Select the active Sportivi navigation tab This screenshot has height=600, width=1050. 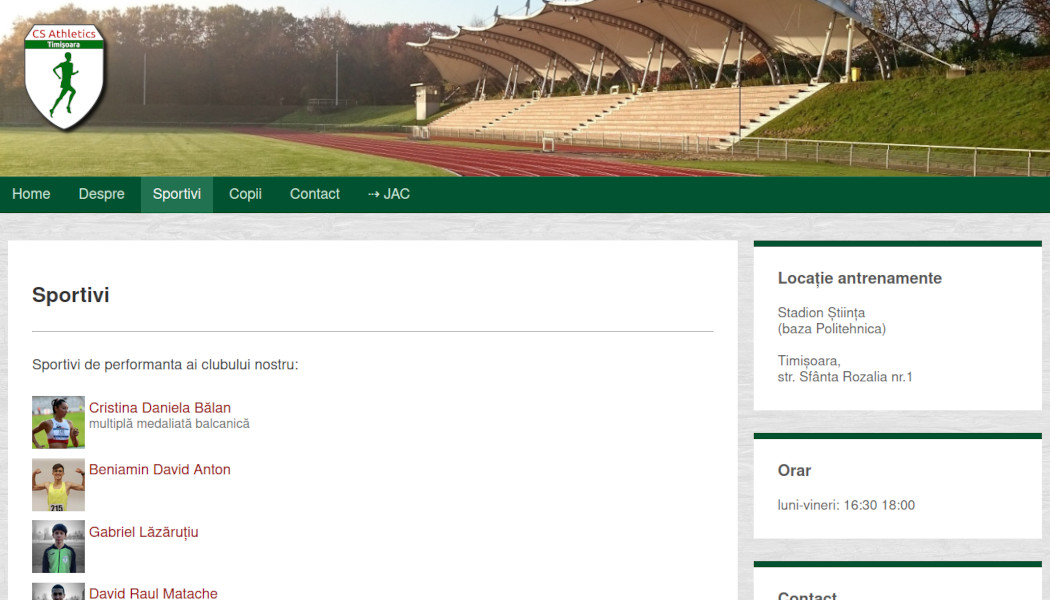pos(177,194)
